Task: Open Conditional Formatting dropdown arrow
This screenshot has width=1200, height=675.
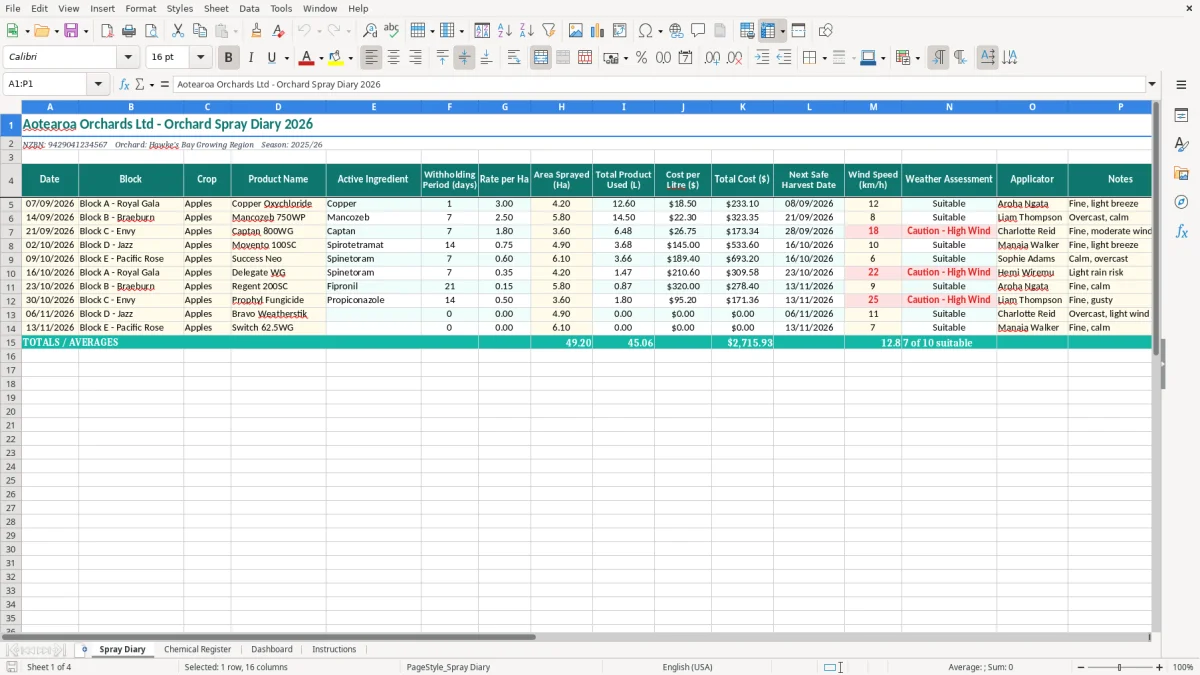Action: click(917, 58)
